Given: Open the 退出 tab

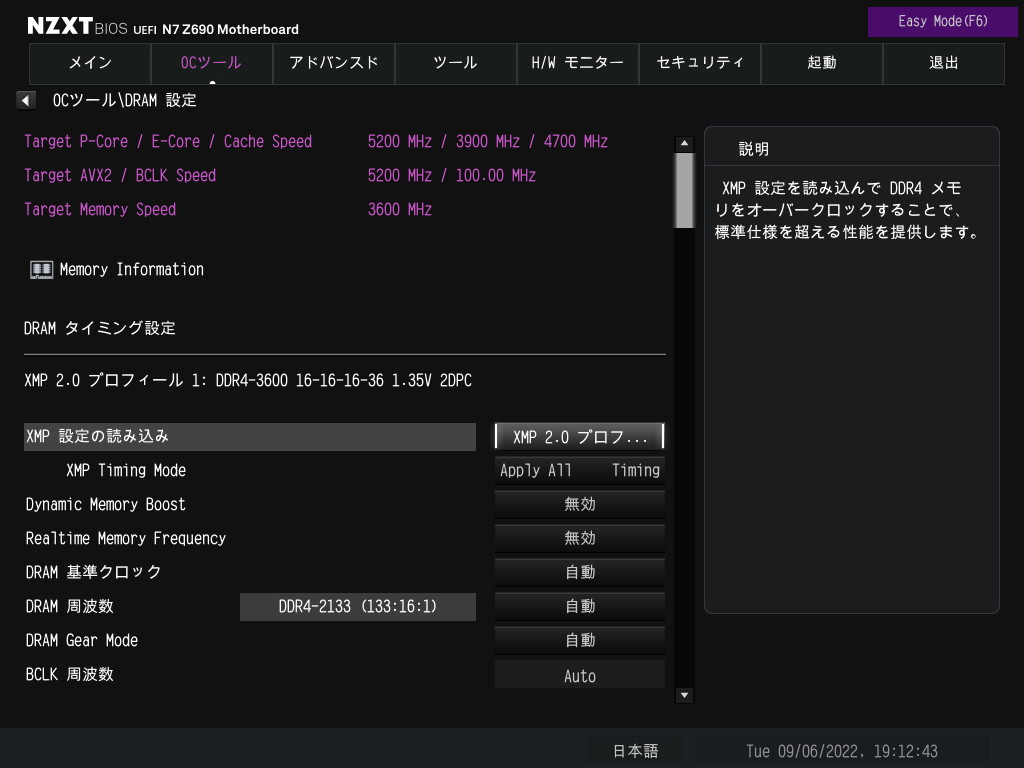Looking at the screenshot, I should [944, 63].
